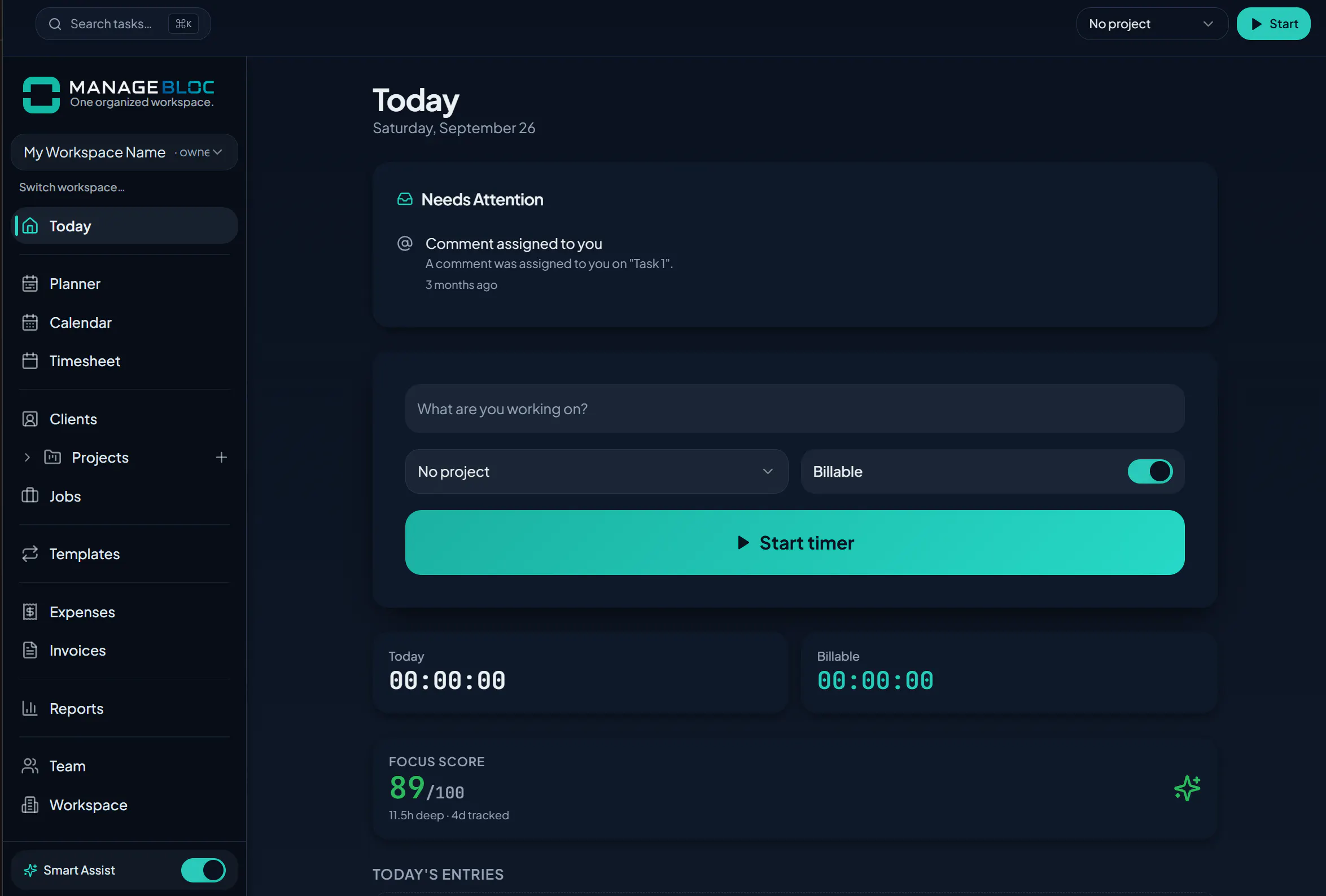Click the Projects folder icon

click(52, 458)
